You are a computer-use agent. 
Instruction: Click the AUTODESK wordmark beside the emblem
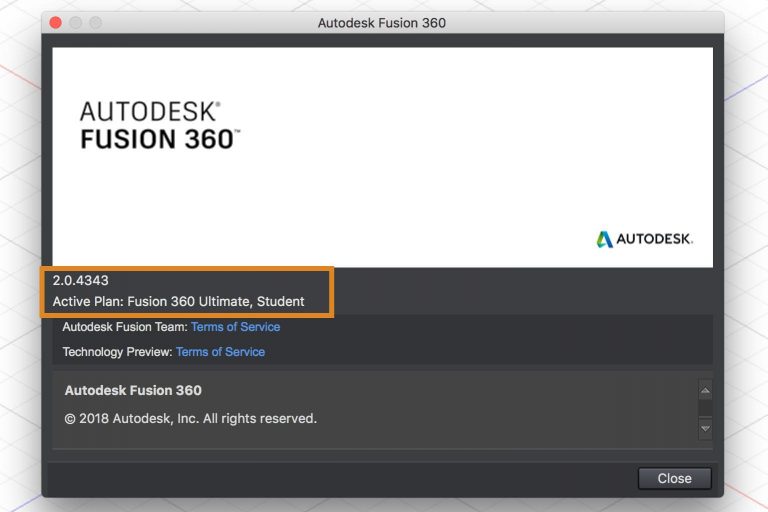(654, 240)
